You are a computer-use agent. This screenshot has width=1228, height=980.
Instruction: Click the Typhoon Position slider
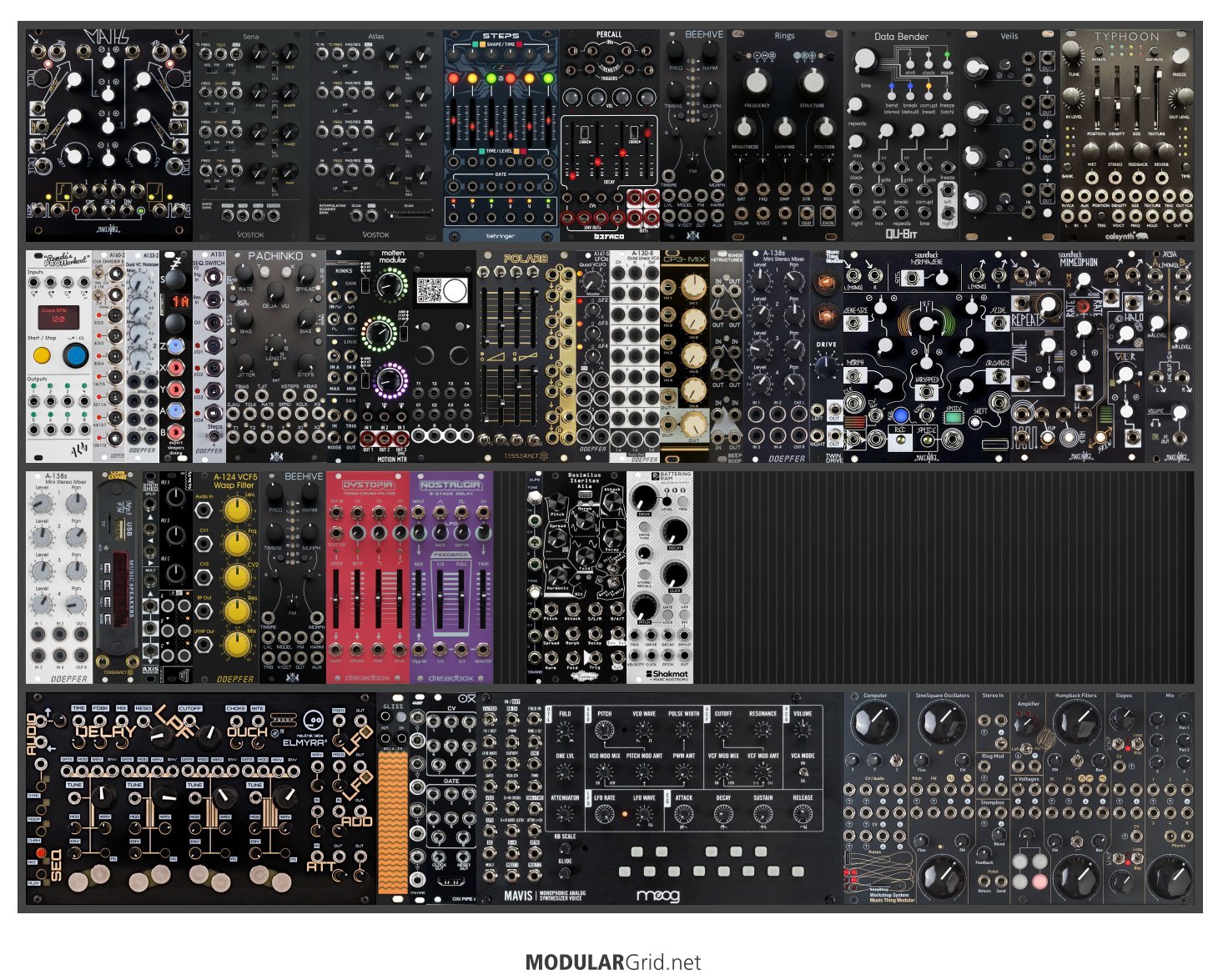[1096, 98]
